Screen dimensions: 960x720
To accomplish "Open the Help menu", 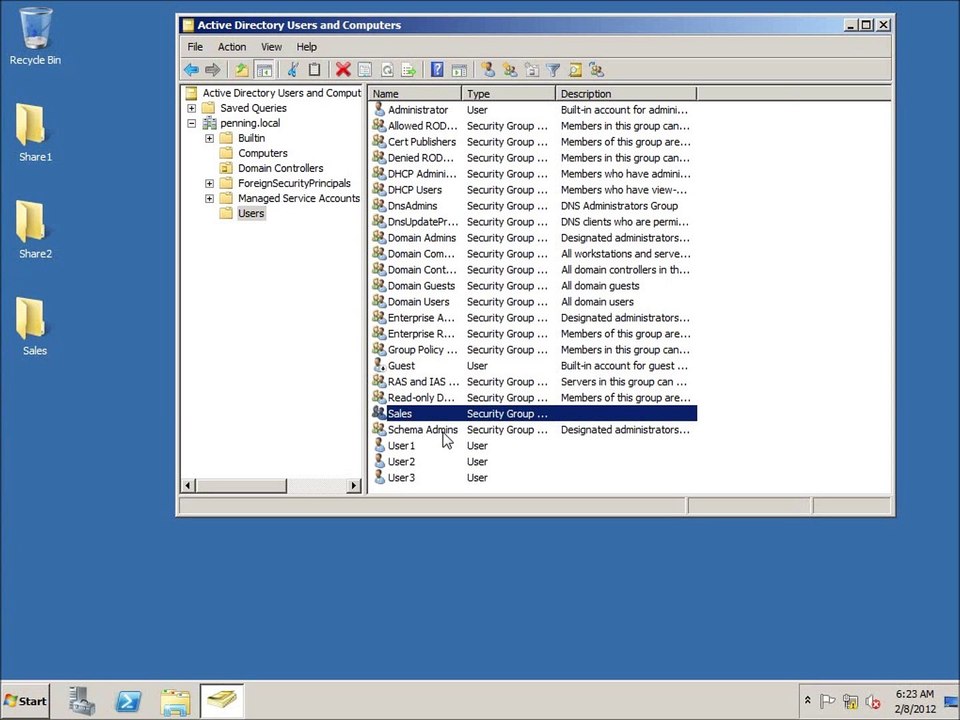I will (307, 47).
